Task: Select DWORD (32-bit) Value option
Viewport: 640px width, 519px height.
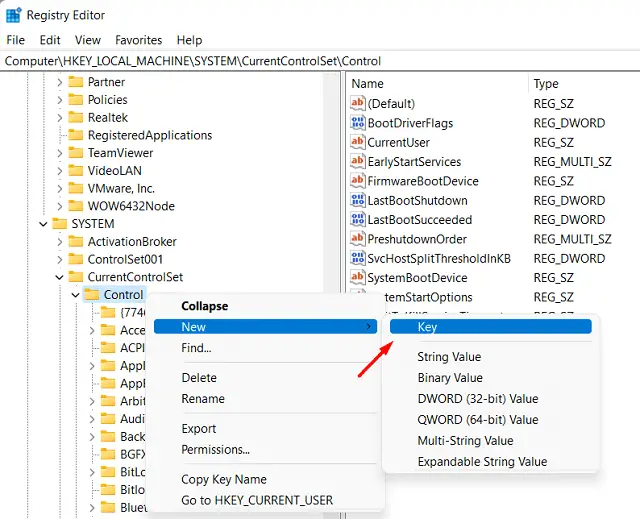Action: (477, 399)
